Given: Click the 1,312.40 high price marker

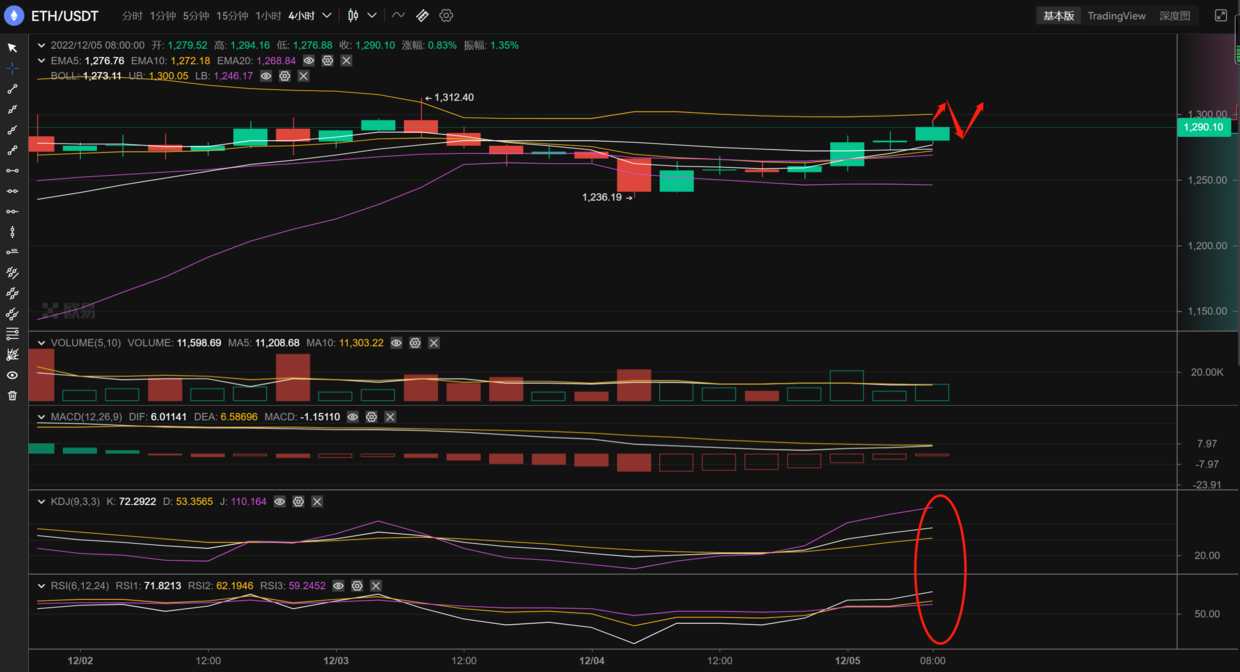Looking at the screenshot, I should point(454,98).
